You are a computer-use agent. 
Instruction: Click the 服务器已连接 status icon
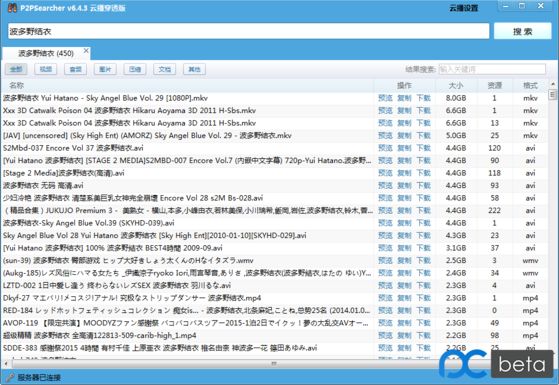[x=10, y=377]
